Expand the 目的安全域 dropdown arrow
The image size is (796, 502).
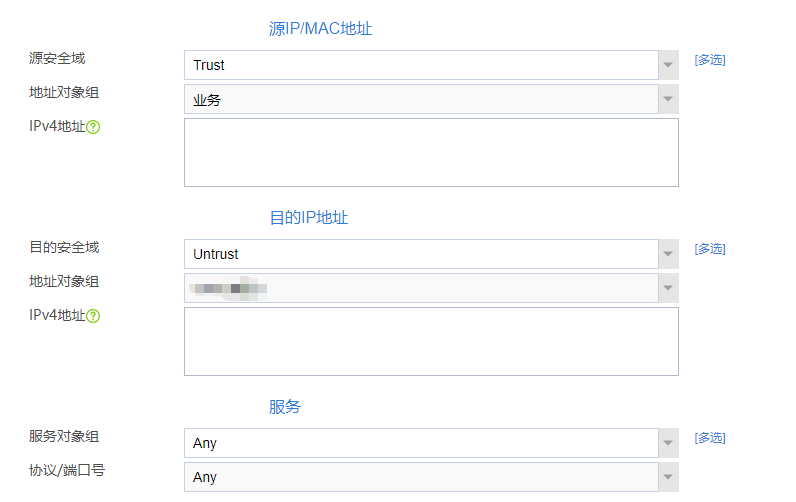[668, 254]
